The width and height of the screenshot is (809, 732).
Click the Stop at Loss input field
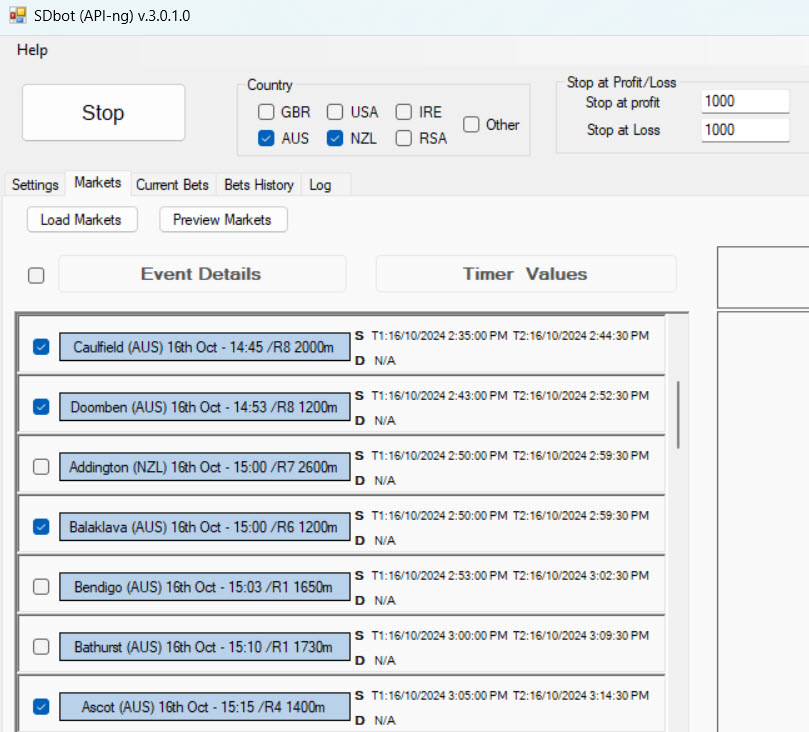(745, 130)
